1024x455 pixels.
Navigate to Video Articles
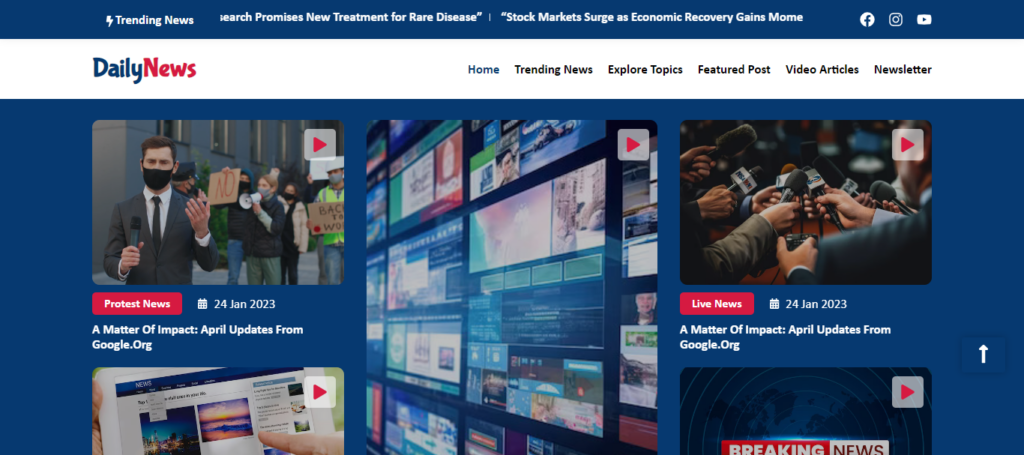tap(822, 70)
